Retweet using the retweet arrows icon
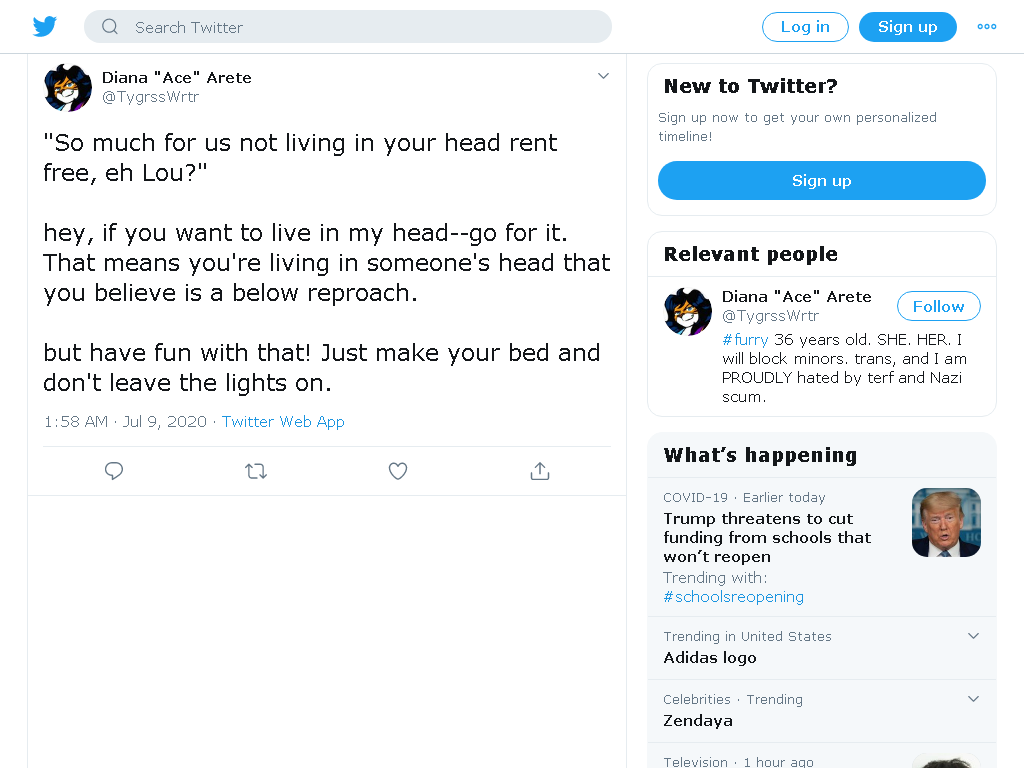 tap(256, 471)
